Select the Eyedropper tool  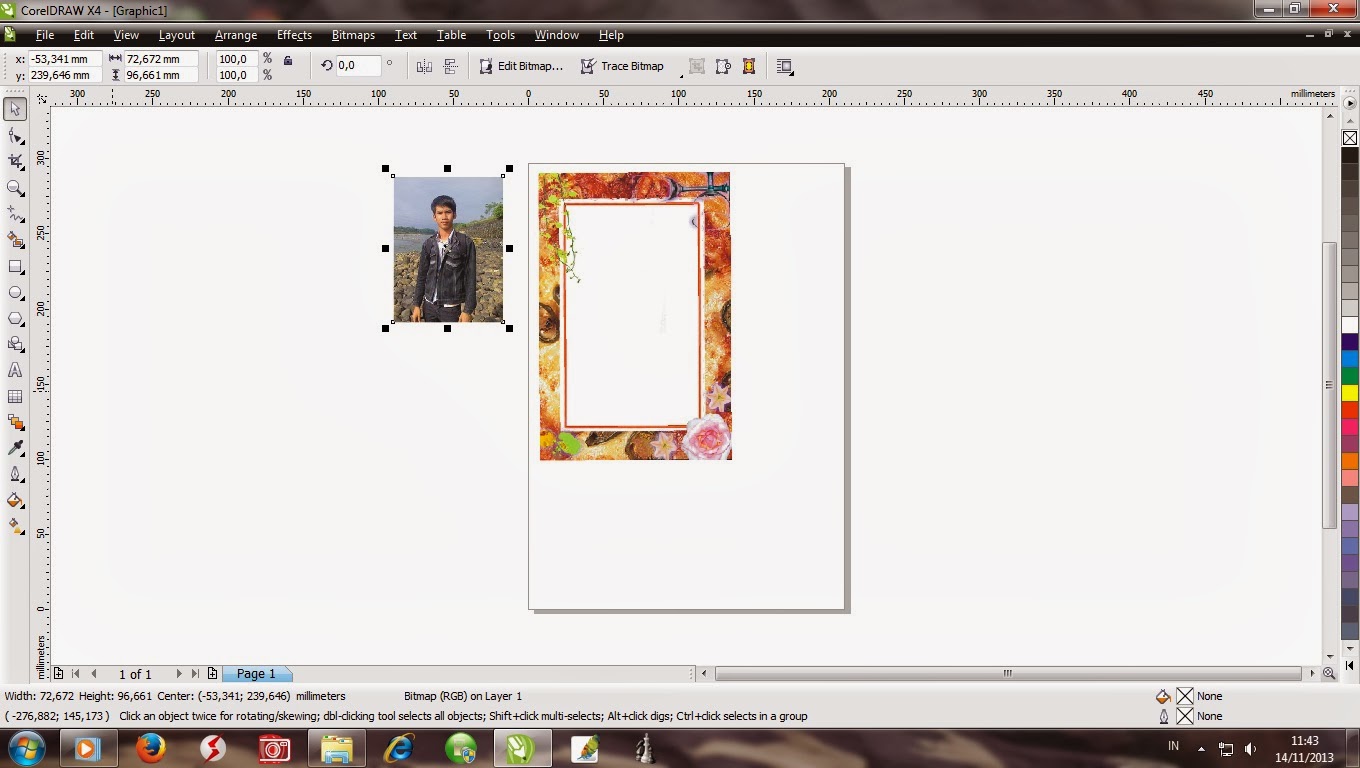click(x=15, y=448)
